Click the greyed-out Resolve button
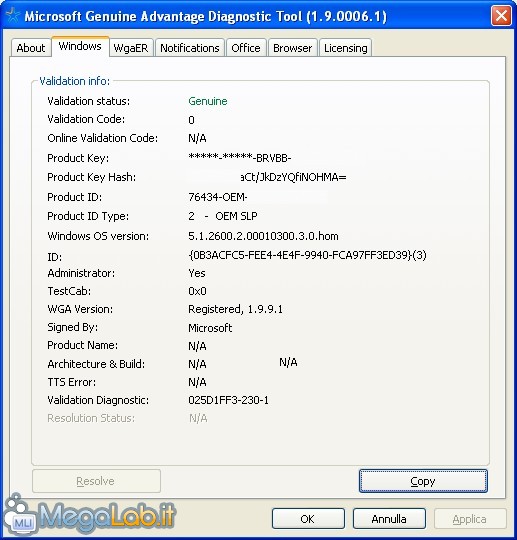Image resolution: width=517 pixels, height=540 pixels. (x=96, y=481)
